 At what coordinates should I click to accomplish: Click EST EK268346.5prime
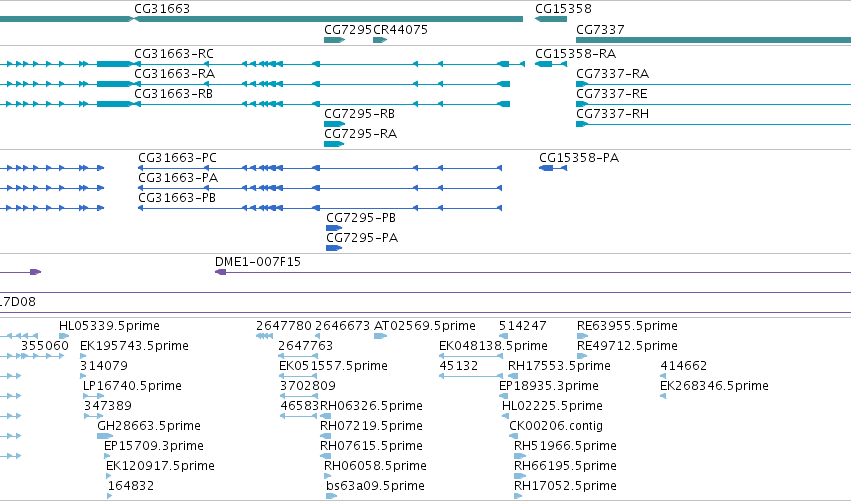[x=714, y=386]
